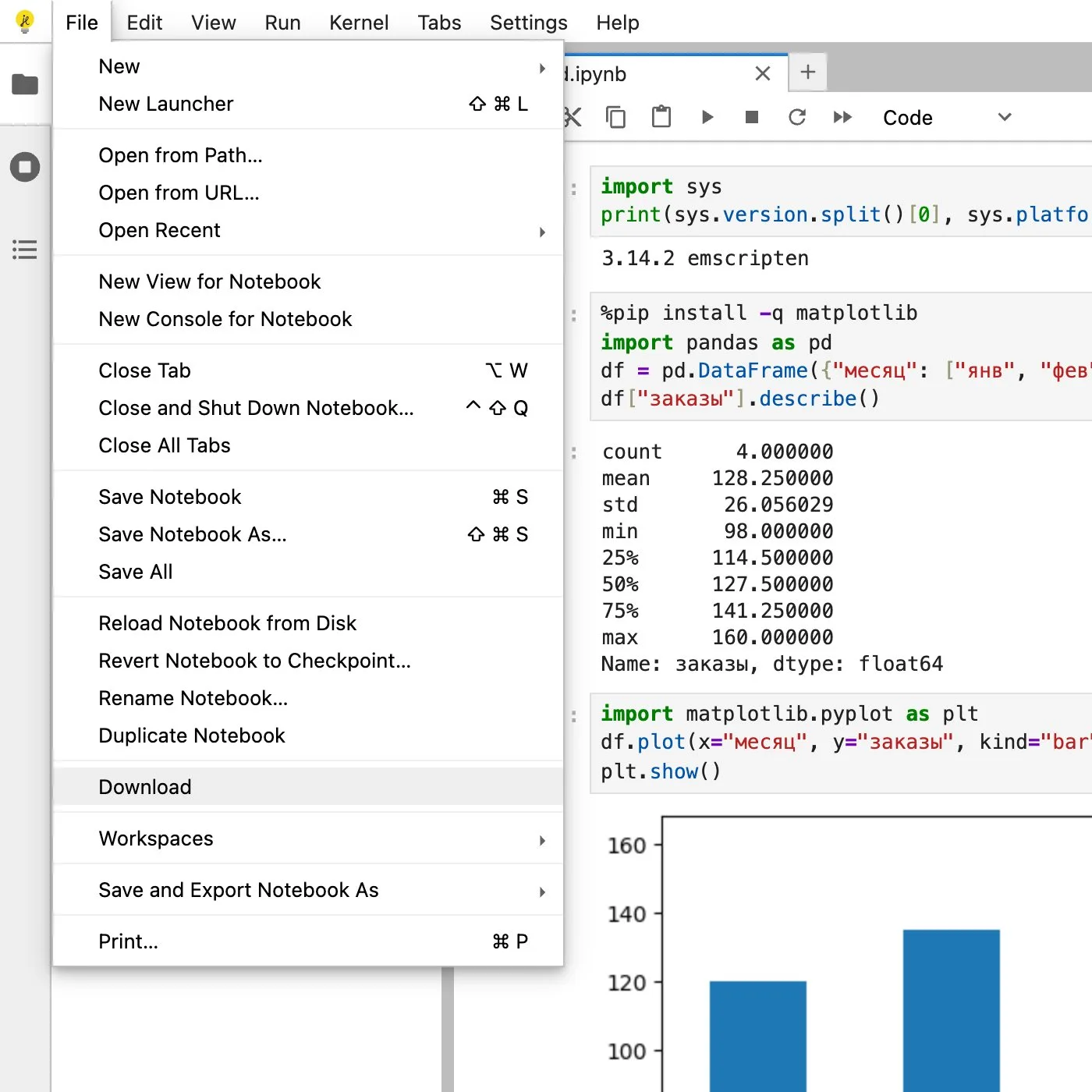Click the matplotlib.pyplot code cell
Image resolution: width=1092 pixels, height=1092 pixels.
(x=842, y=743)
